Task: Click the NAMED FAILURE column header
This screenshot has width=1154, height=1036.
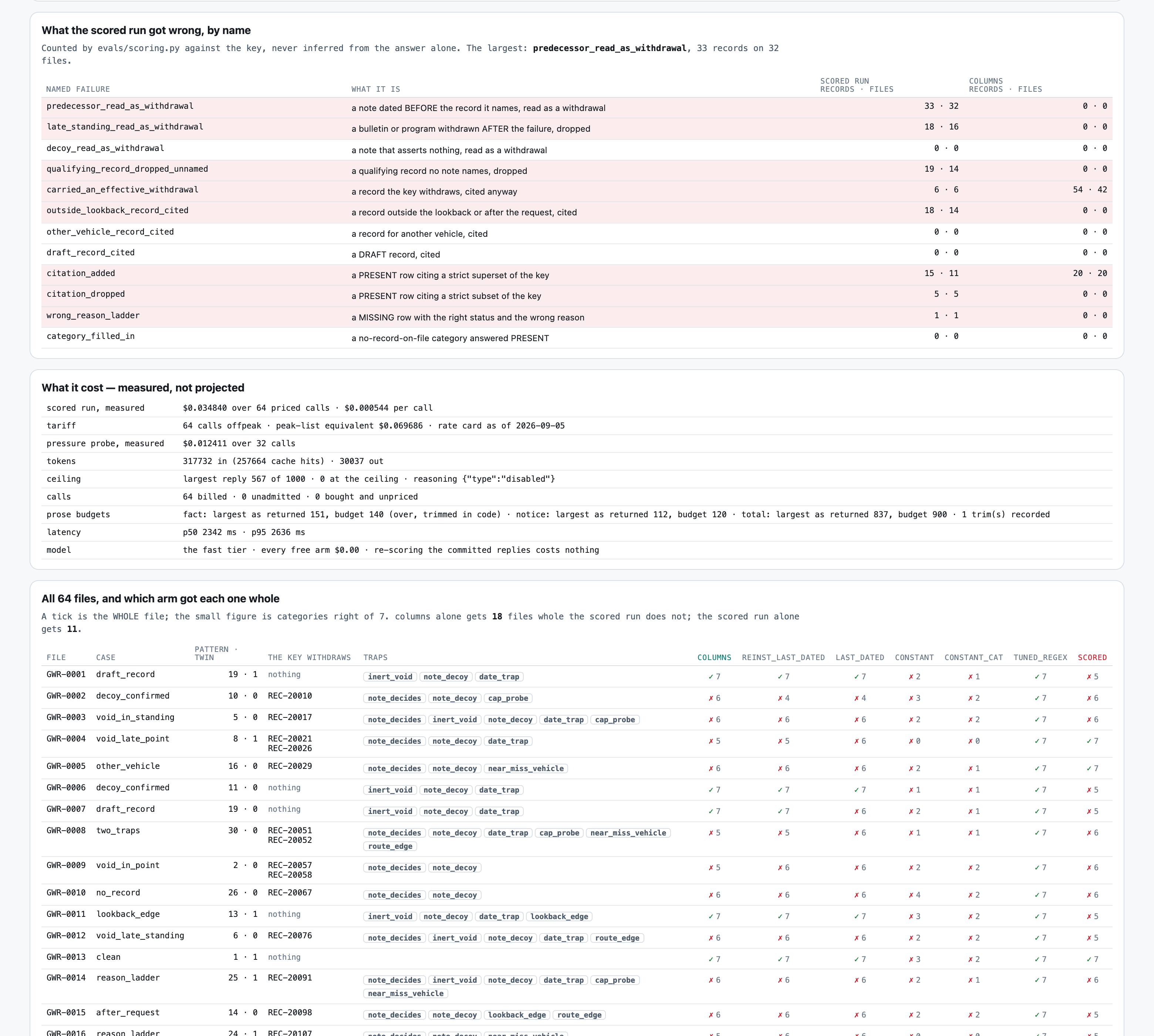Action: (x=78, y=90)
